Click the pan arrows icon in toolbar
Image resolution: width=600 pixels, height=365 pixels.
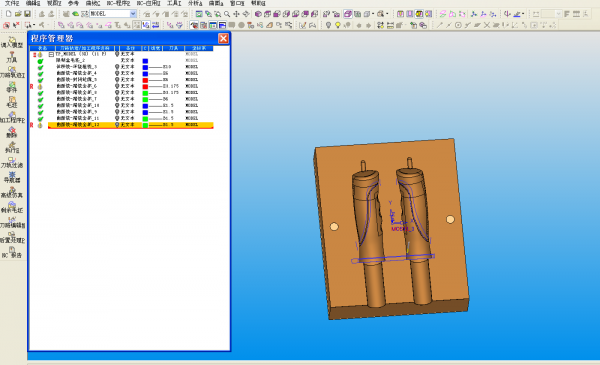[x=236, y=14]
